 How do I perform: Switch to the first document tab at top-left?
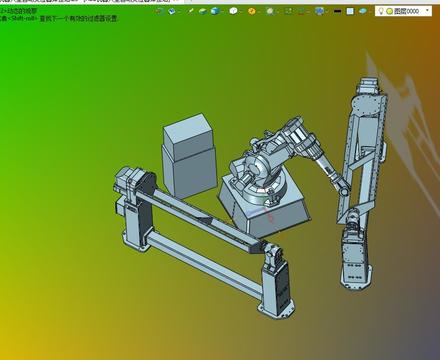tap(40, 1)
